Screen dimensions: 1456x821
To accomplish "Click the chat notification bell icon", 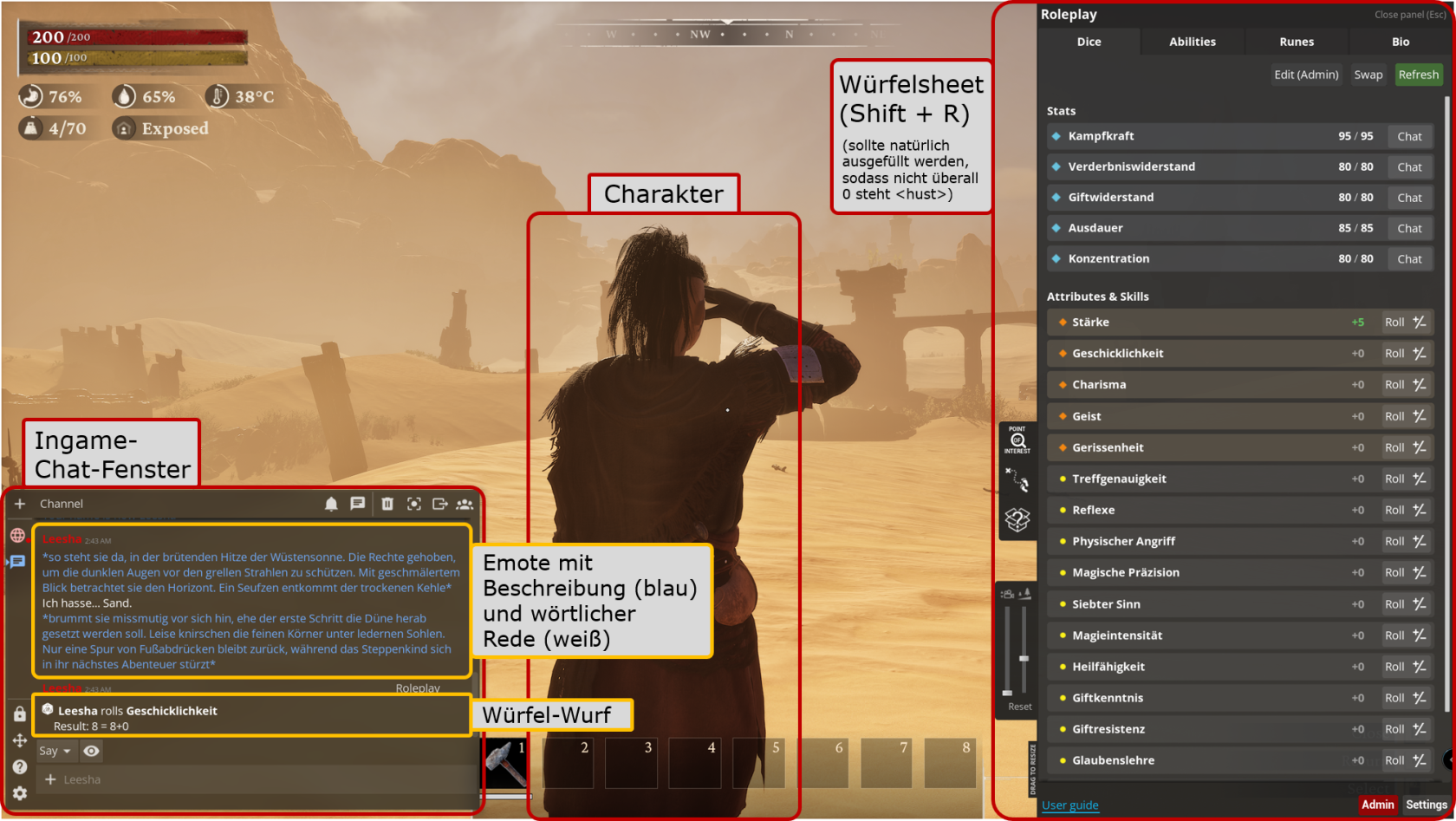I will [331, 504].
